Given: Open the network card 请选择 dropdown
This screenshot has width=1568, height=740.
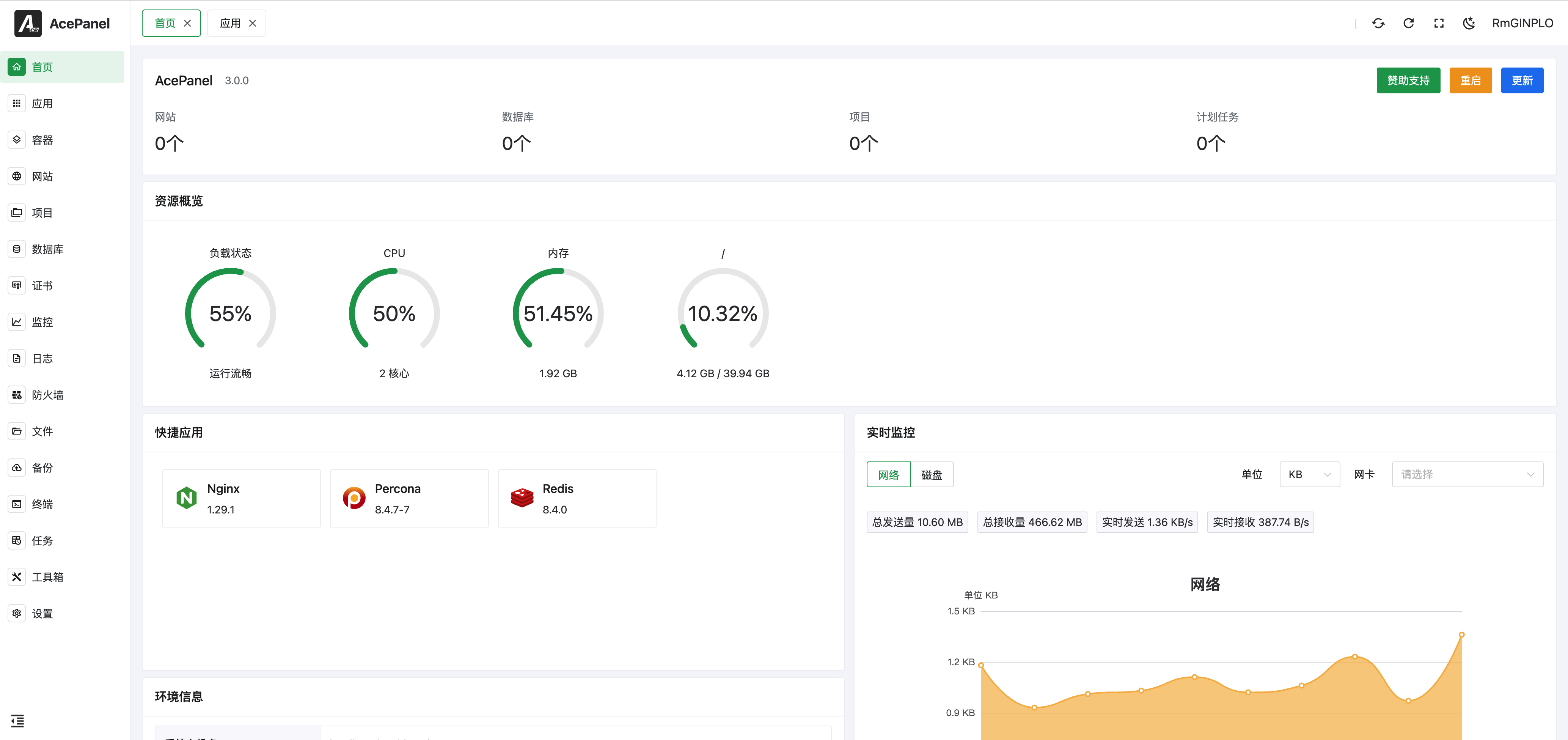Looking at the screenshot, I should click(1467, 474).
